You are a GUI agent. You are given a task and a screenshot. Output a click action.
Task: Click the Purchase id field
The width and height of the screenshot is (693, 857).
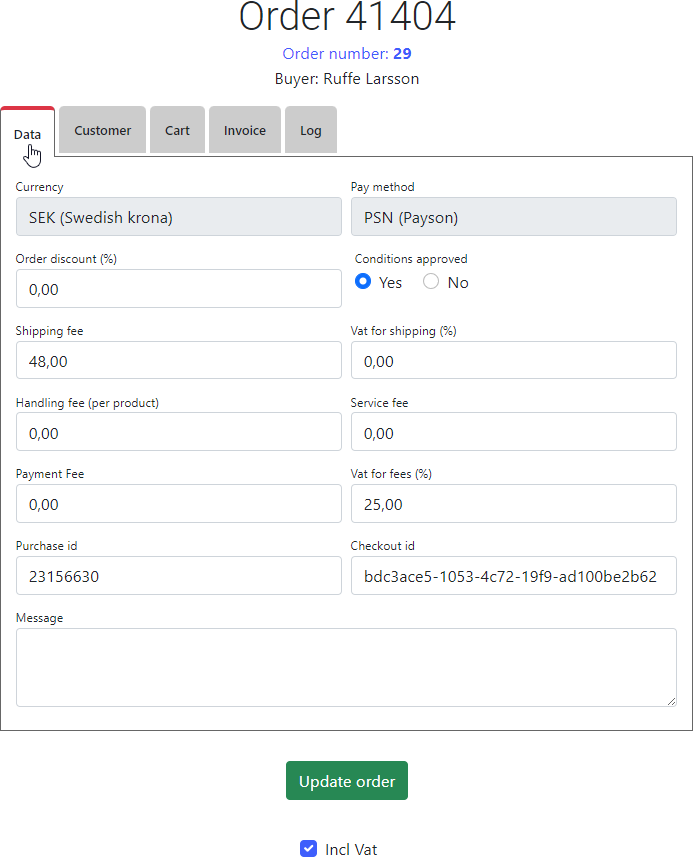click(179, 576)
